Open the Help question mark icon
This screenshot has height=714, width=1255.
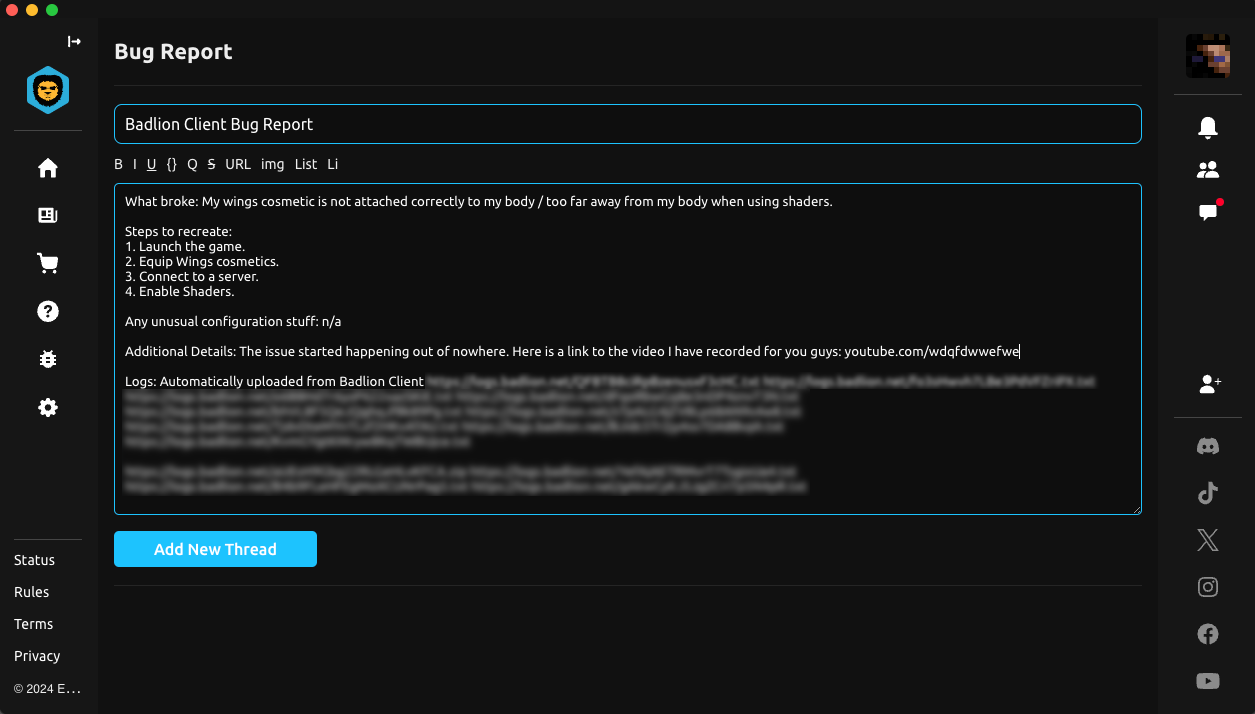click(x=48, y=311)
